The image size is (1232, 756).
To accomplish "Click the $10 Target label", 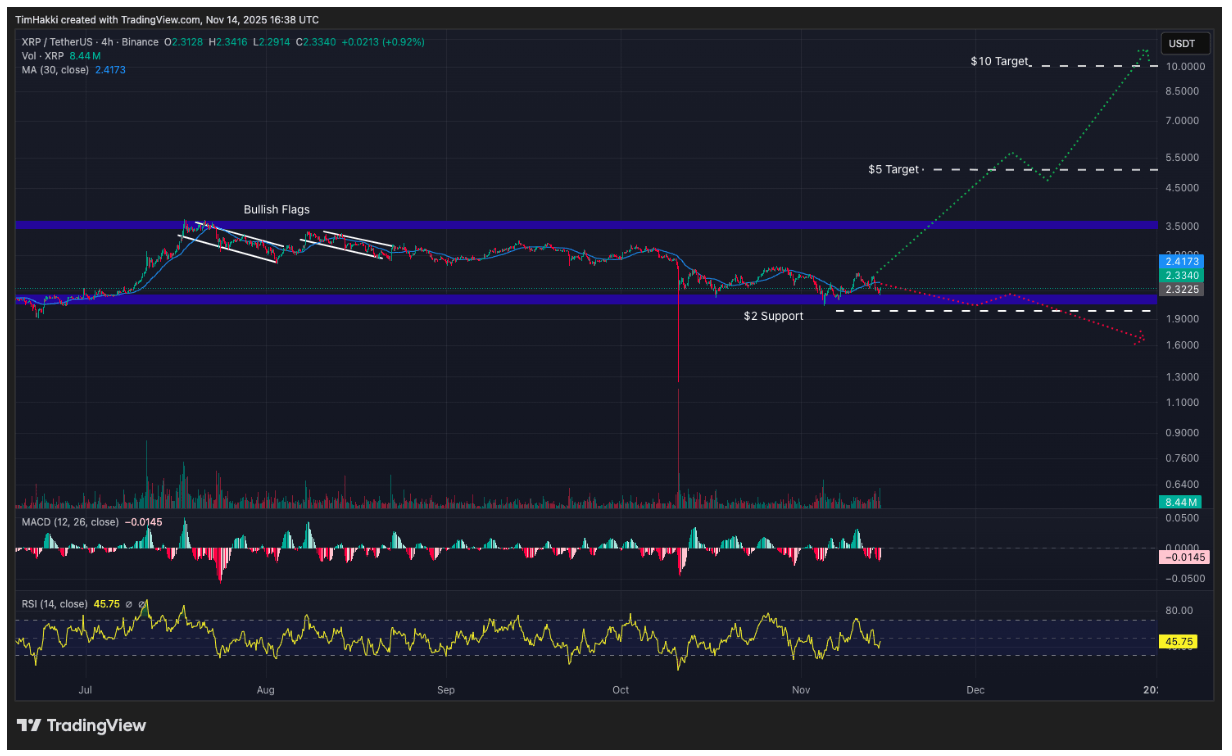I will (x=999, y=61).
